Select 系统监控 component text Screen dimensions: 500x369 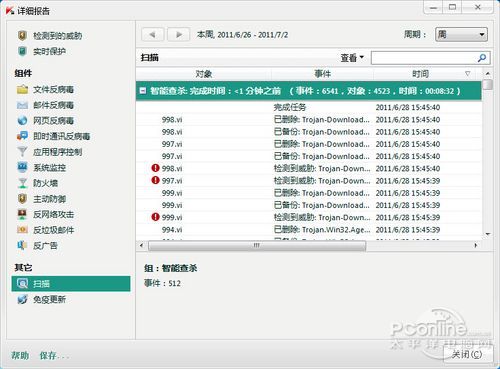pos(49,167)
